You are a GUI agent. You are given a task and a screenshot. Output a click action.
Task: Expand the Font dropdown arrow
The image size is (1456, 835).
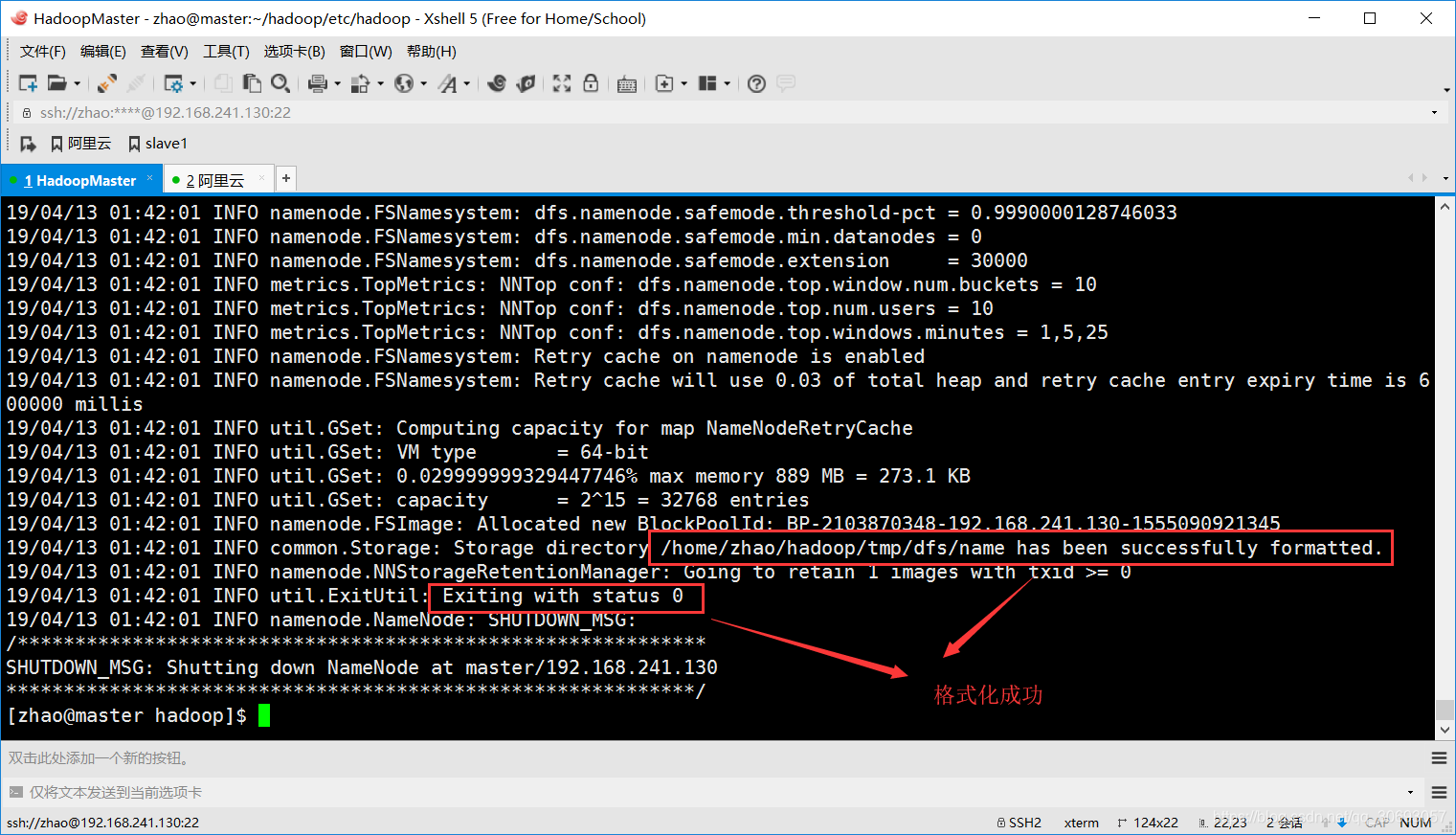click(x=467, y=83)
